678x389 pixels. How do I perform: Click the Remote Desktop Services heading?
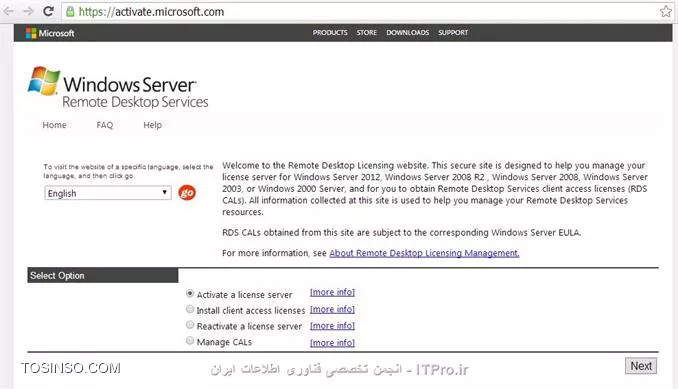pyautogui.click(x=135, y=102)
